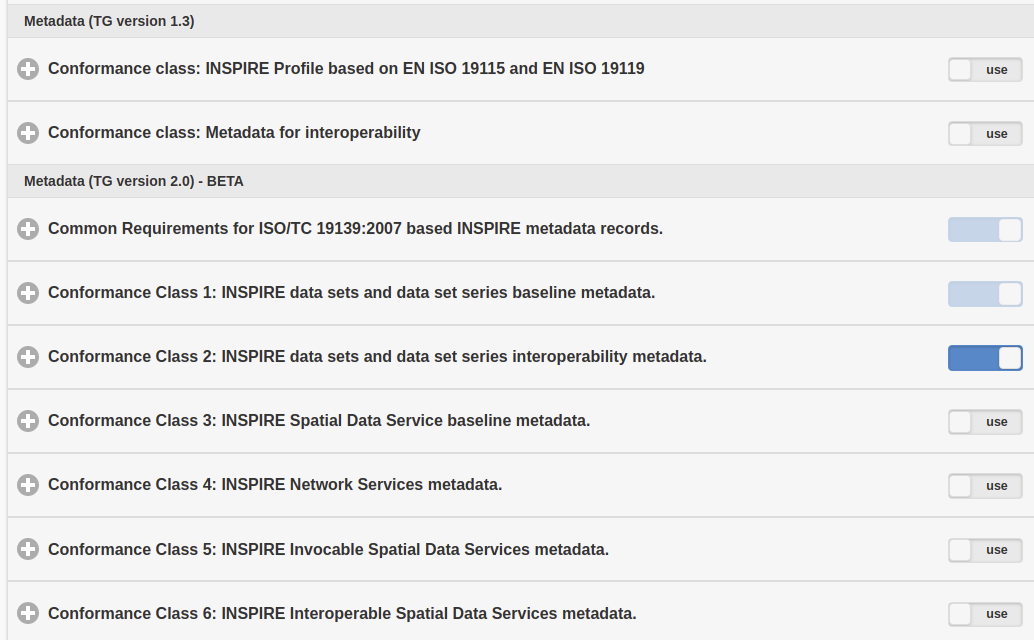Click the INSPIRE Profile EN ISO 19115 title

pyautogui.click(x=346, y=69)
